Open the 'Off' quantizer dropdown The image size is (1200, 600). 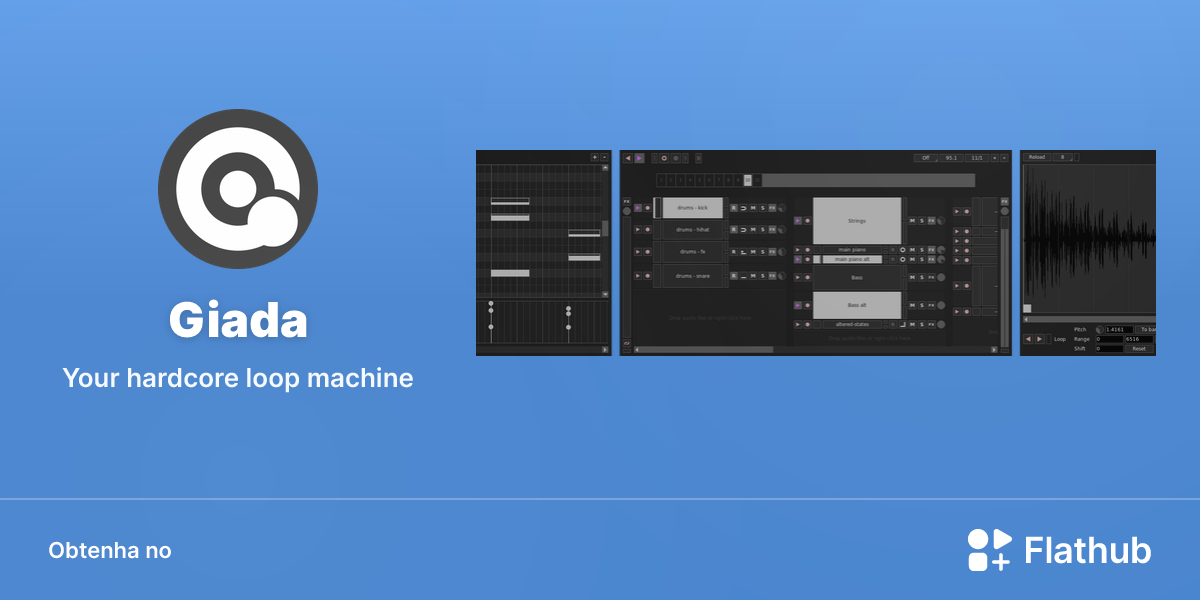926,158
